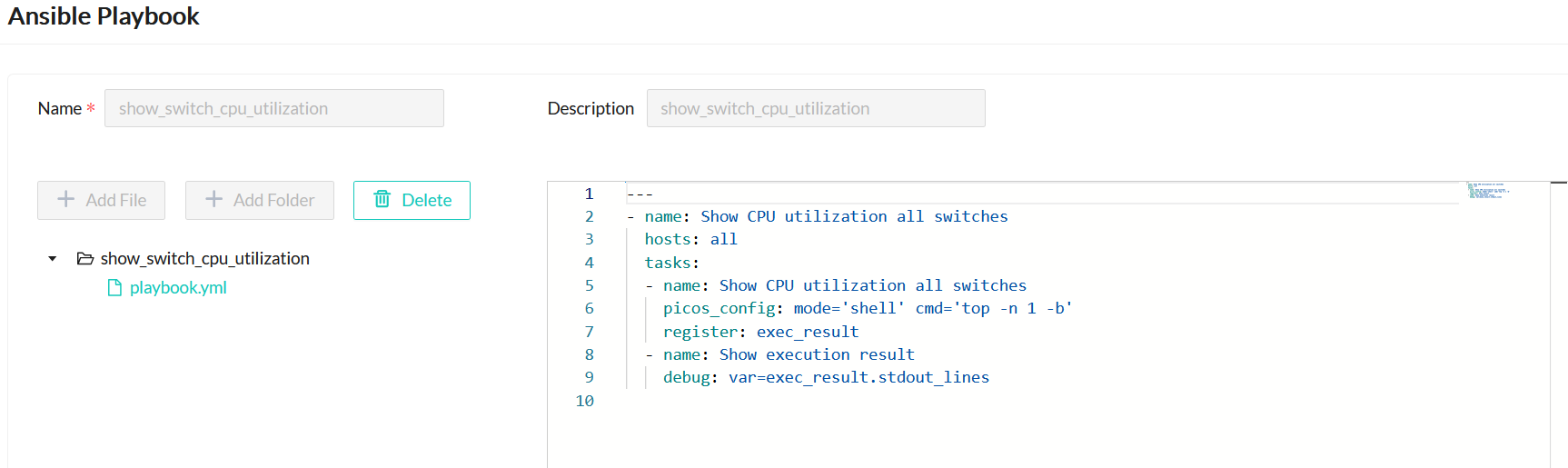This screenshot has height=468, width=1568.
Task: Click the 'hosts: all' line in editor
Action: click(690, 240)
